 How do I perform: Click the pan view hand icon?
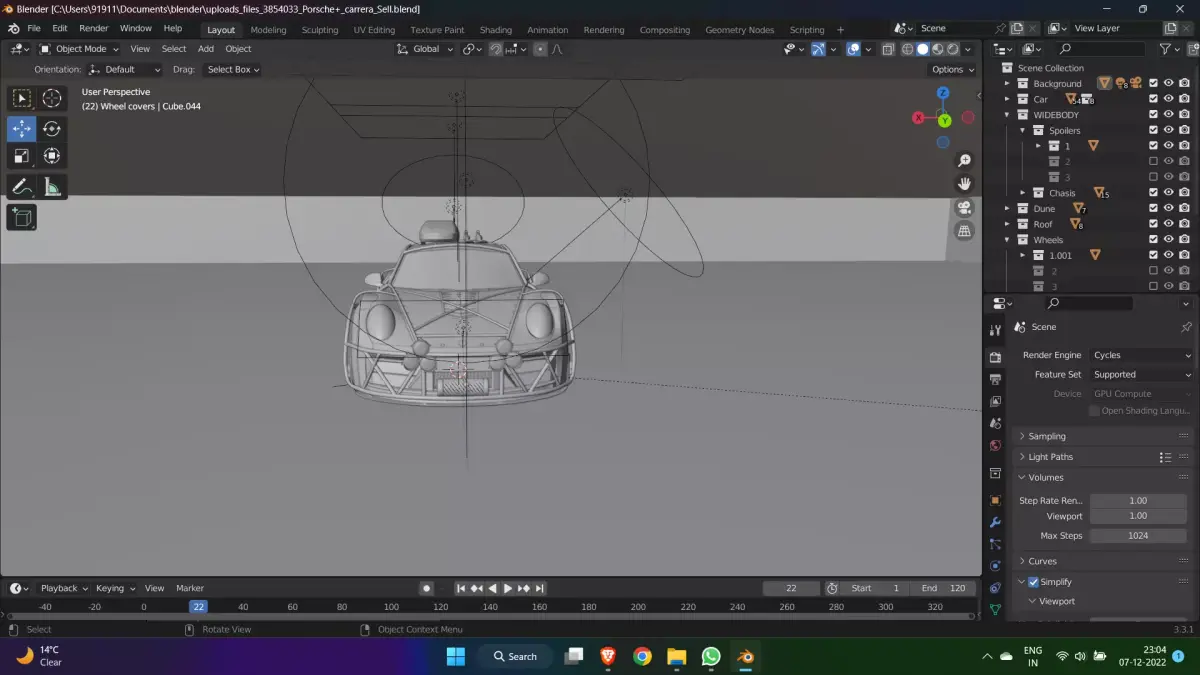tap(964, 184)
